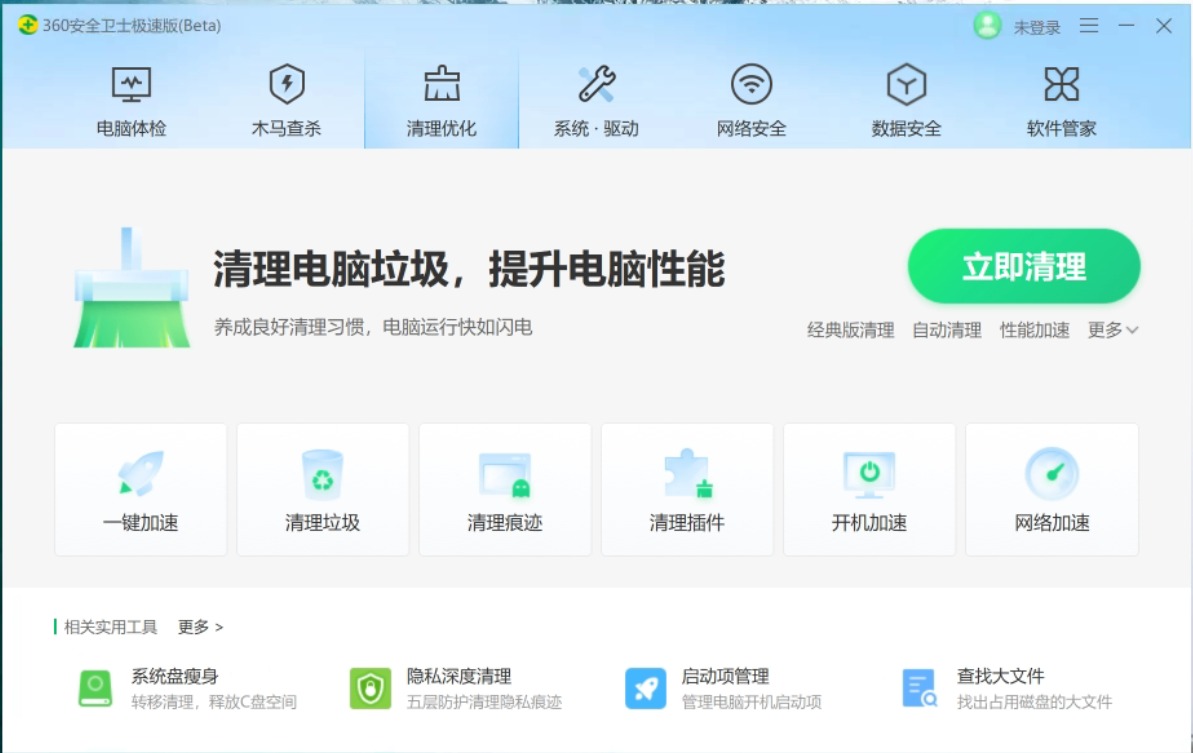The image size is (1193, 753).
Task: Open the hamburger main menu
Action: click(1089, 26)
